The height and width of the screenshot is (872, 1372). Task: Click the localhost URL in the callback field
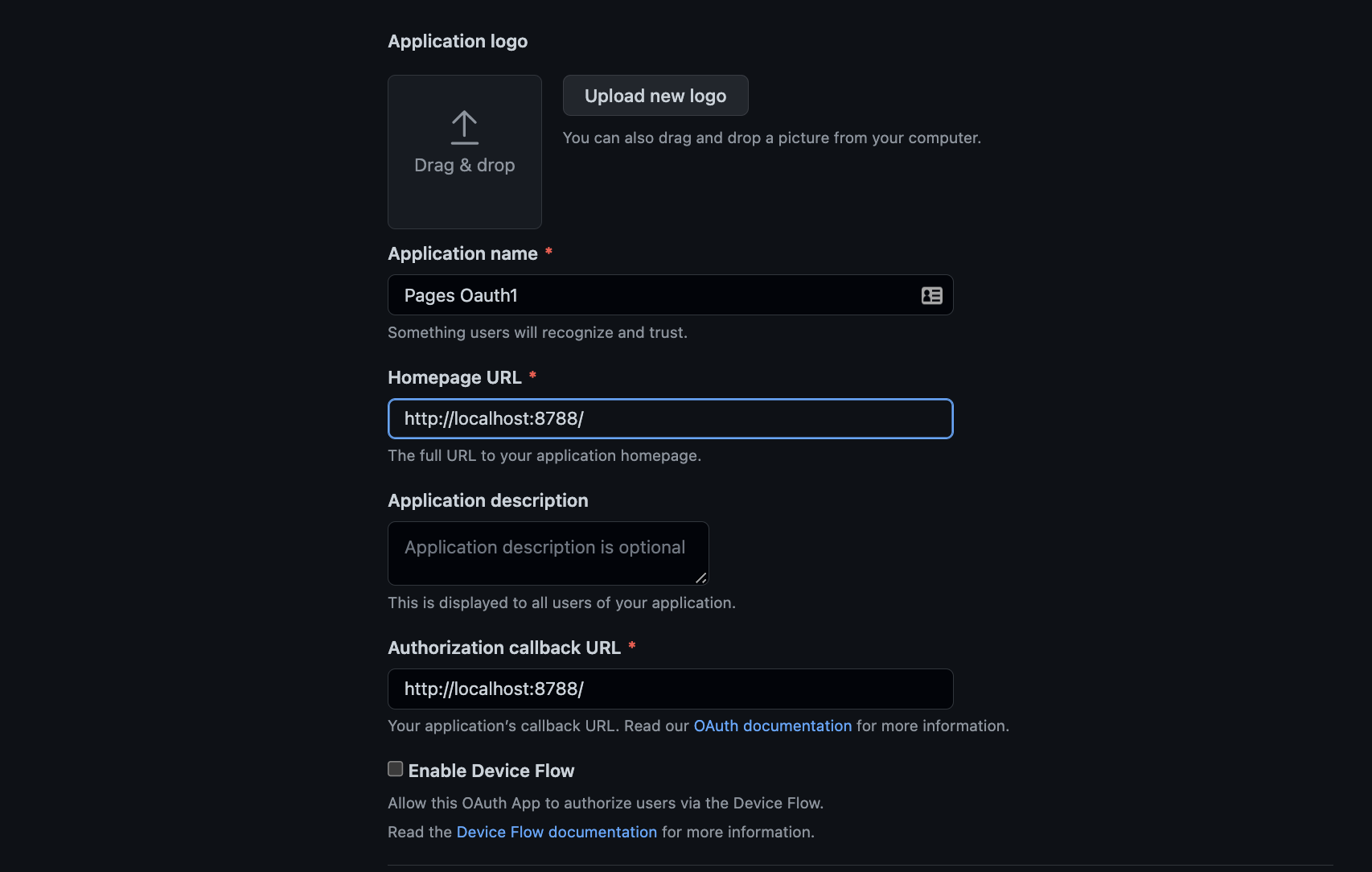coord(494,689)
